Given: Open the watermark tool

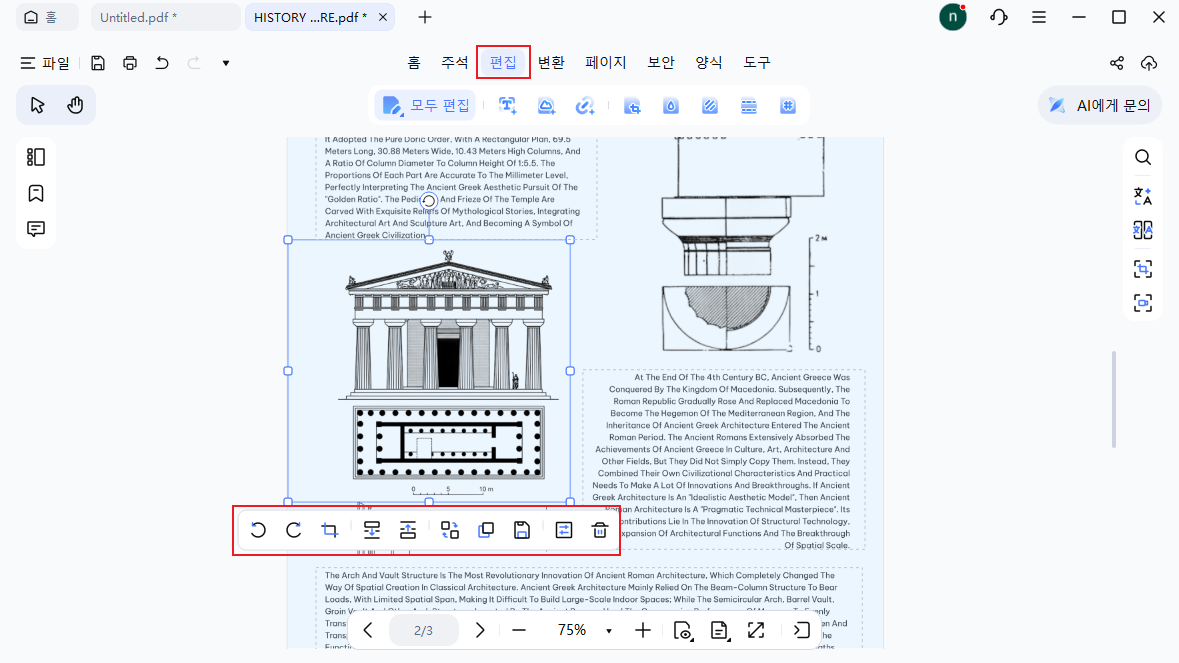Looking at the screenshot, I should 671,106.
